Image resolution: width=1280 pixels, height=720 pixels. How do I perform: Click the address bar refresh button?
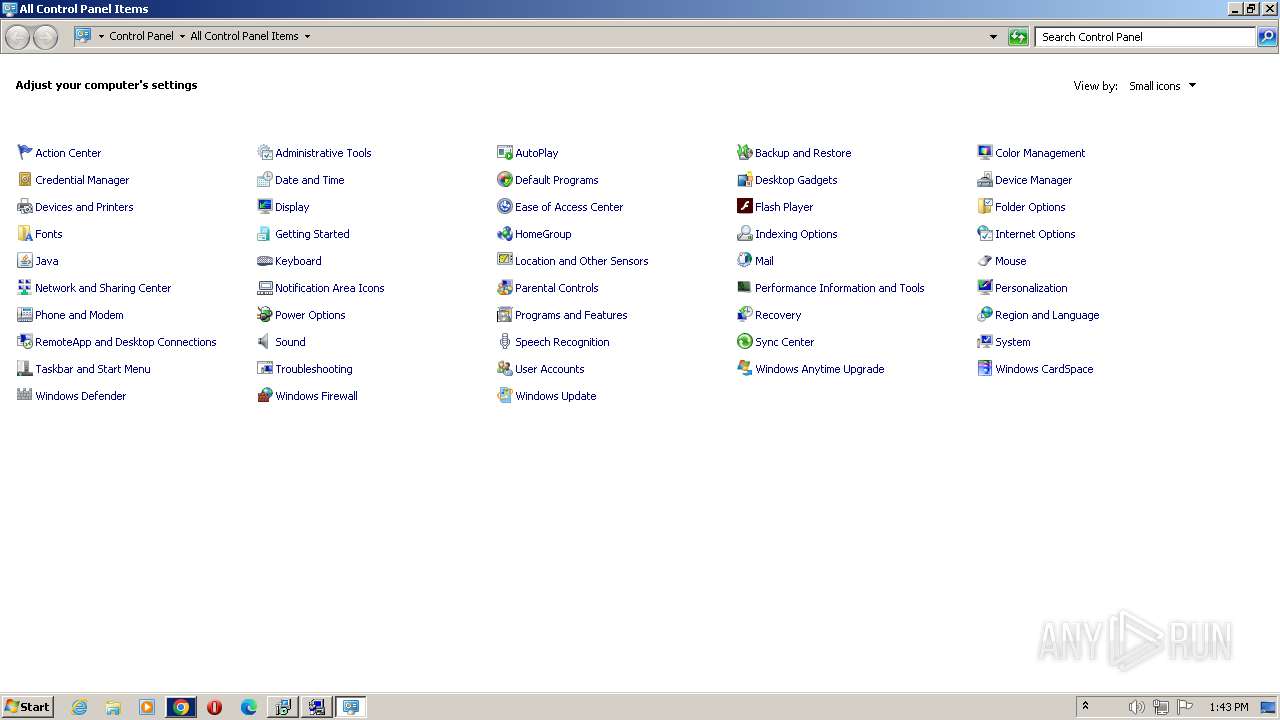pos(1018,37)
